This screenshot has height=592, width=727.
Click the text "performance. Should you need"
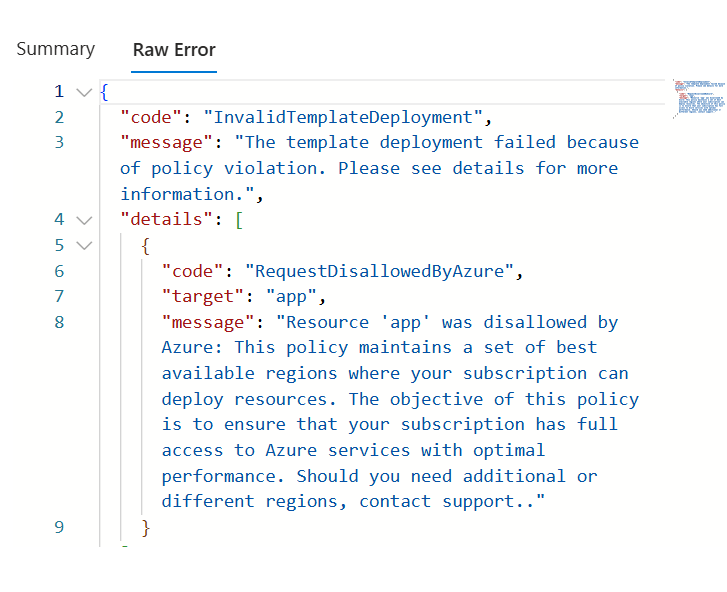(x=306, y=477)
